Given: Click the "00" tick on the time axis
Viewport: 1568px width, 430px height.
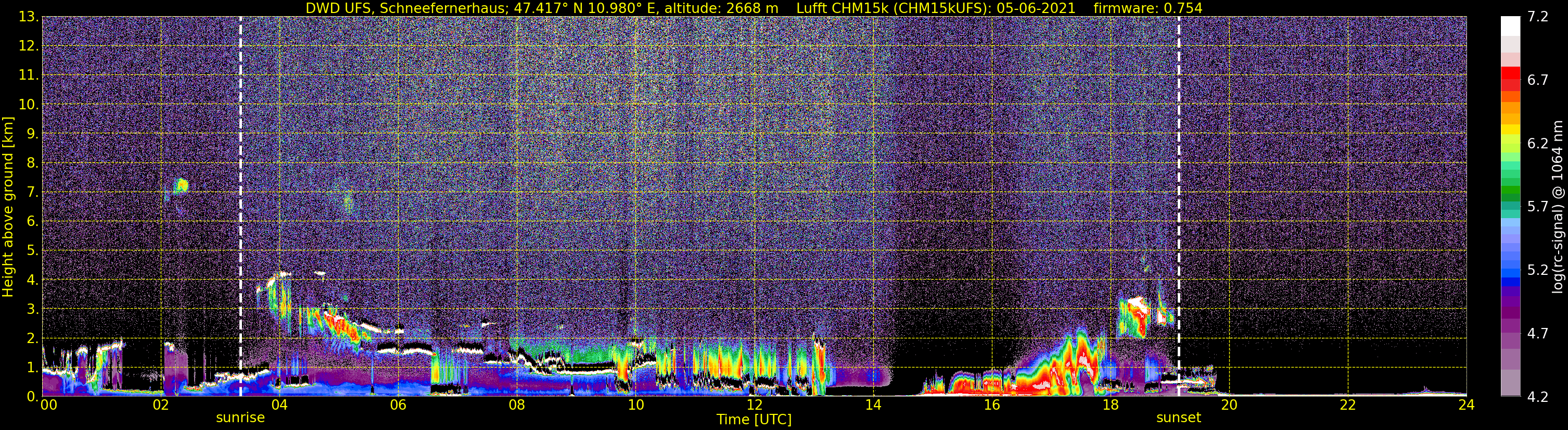Looking at the screenshot, I should (x=49, y=406).
